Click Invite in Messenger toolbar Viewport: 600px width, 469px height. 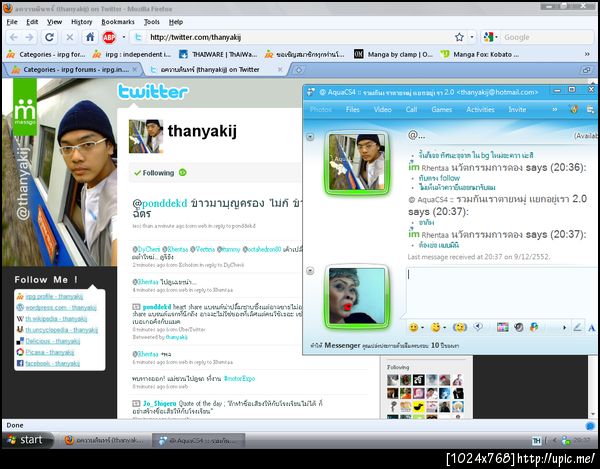click(517, 109)
